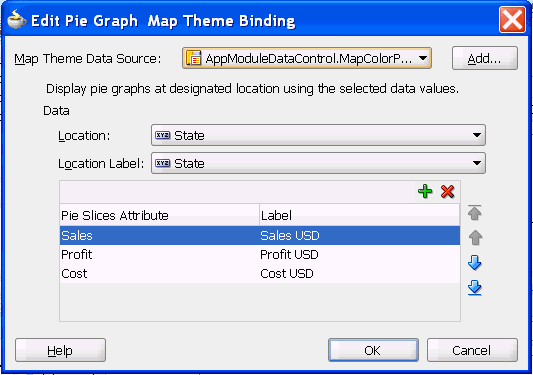Open the Location dropdown
Image resolution: width=533 pixels, height=375 pixels.
(318, 135)
